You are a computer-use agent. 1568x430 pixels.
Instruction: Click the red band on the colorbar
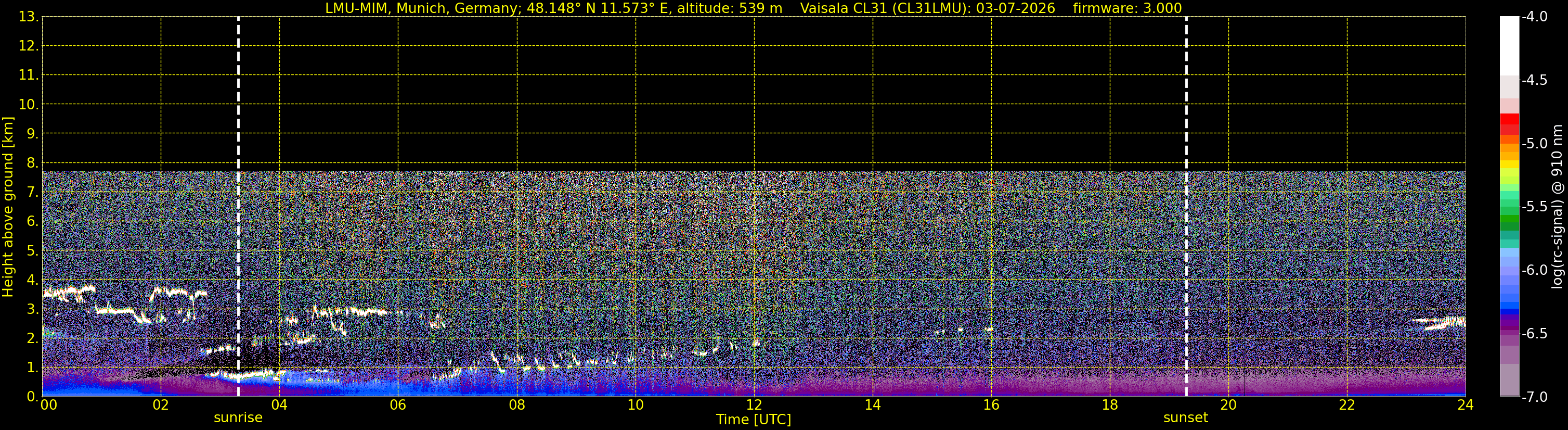(x=1510, y=124)
